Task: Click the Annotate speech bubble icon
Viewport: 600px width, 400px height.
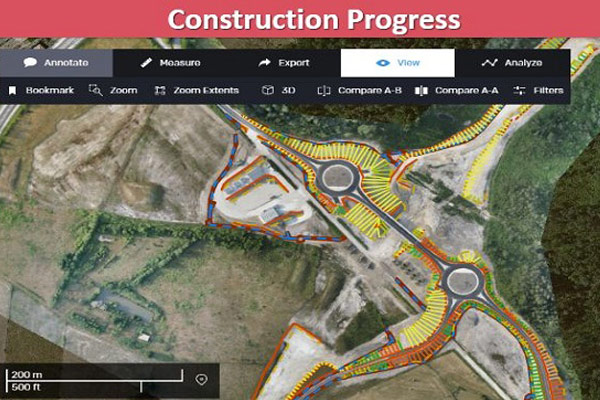Action: pyautogui.click(x=30, y=62)
